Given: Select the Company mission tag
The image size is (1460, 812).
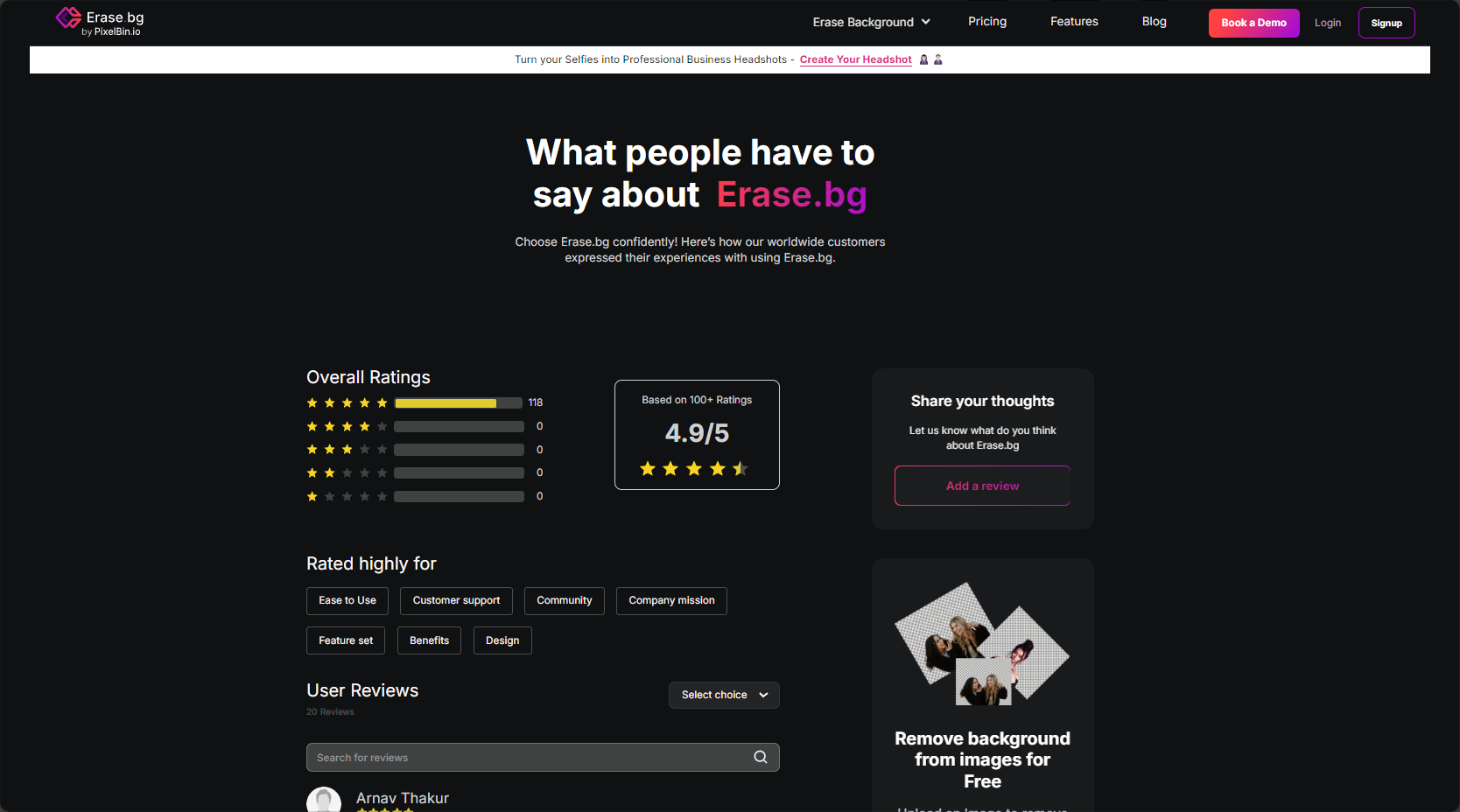Looking at the screenshot, I should tap(671, 601).
